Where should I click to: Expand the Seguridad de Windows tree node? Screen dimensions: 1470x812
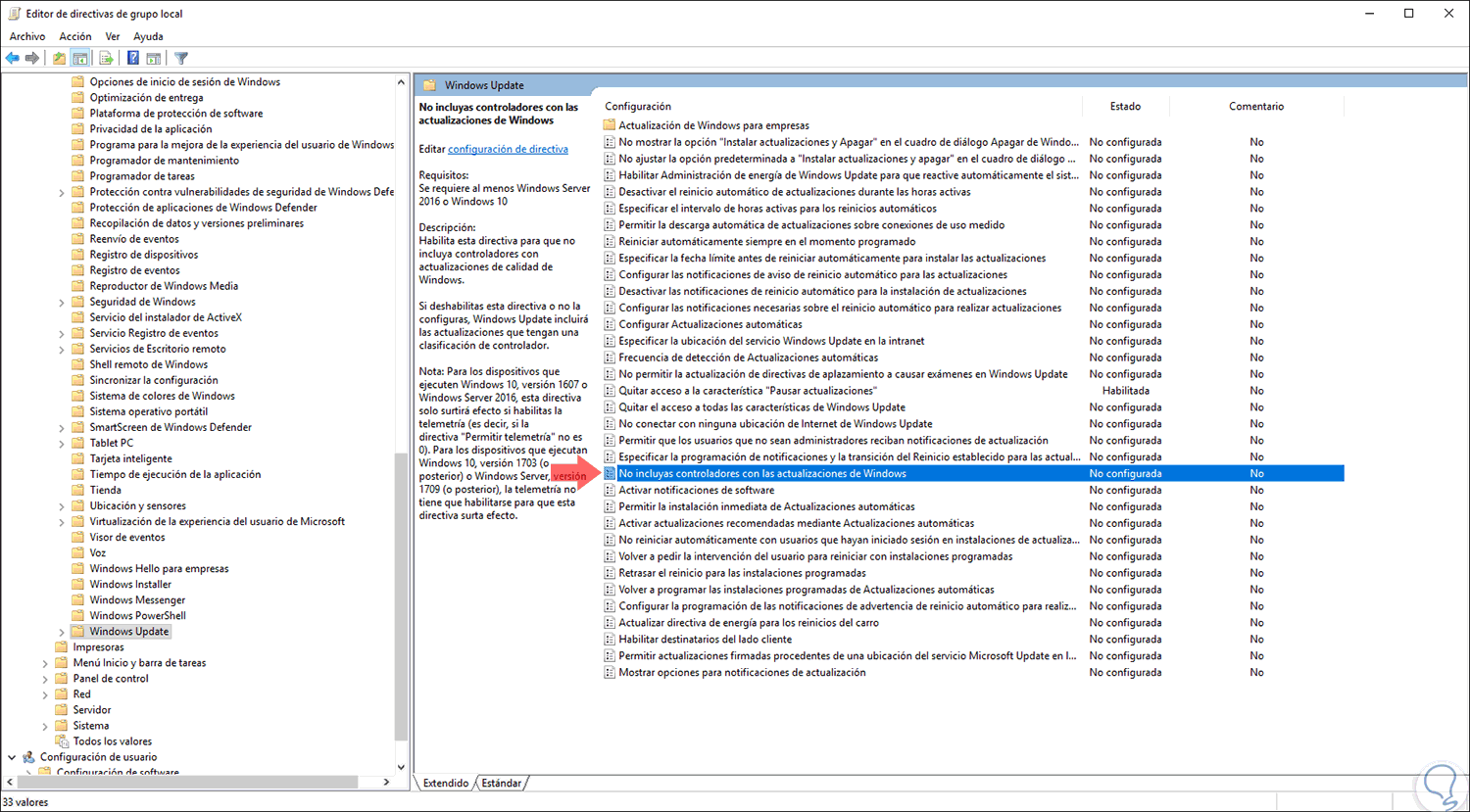tap(62, 302)
